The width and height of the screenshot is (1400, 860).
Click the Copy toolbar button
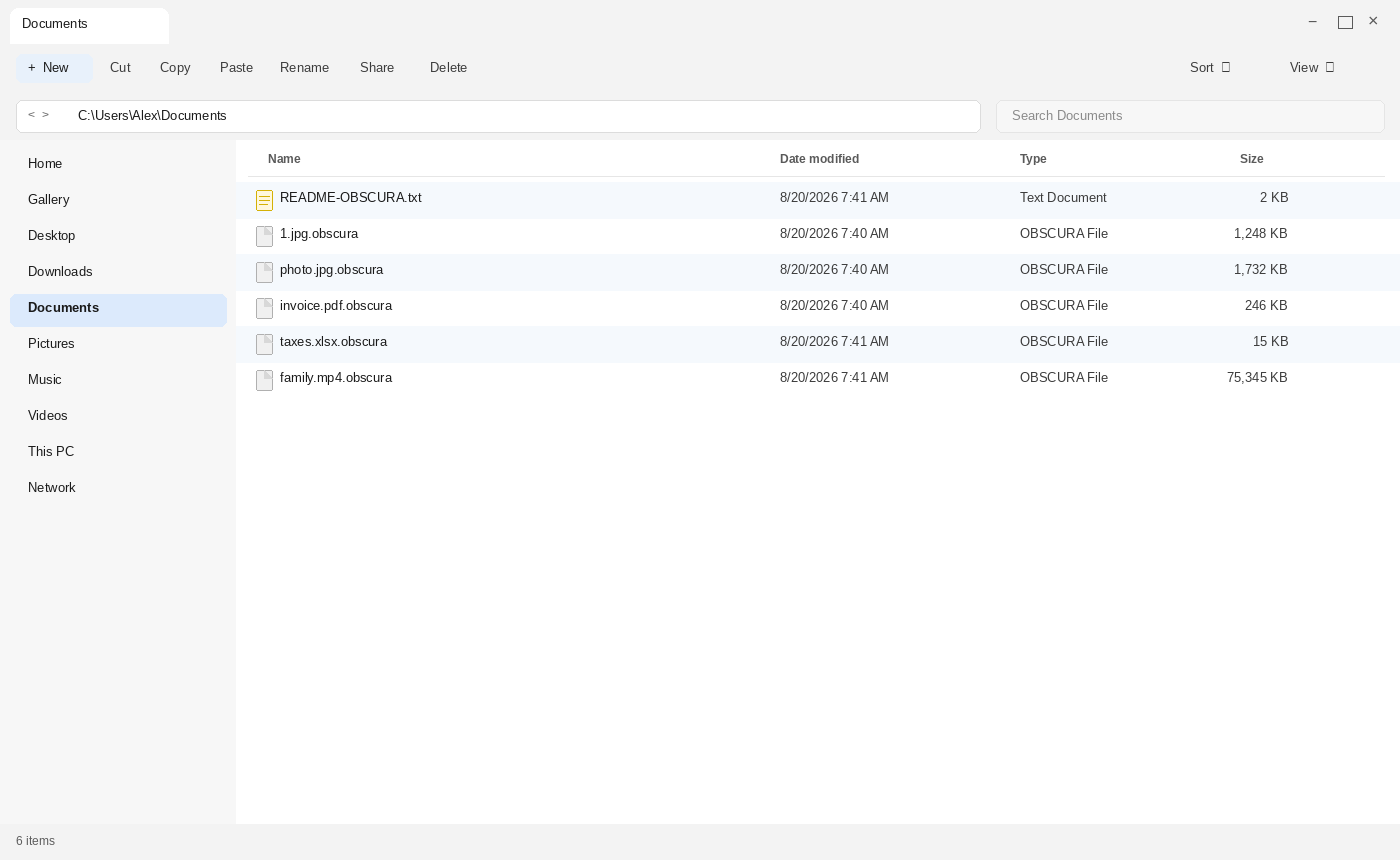point(175,68)
